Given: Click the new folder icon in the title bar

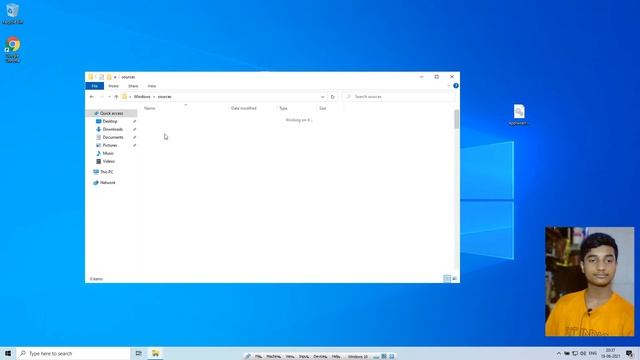Looking at the screenshot, I should pos(109,77).
